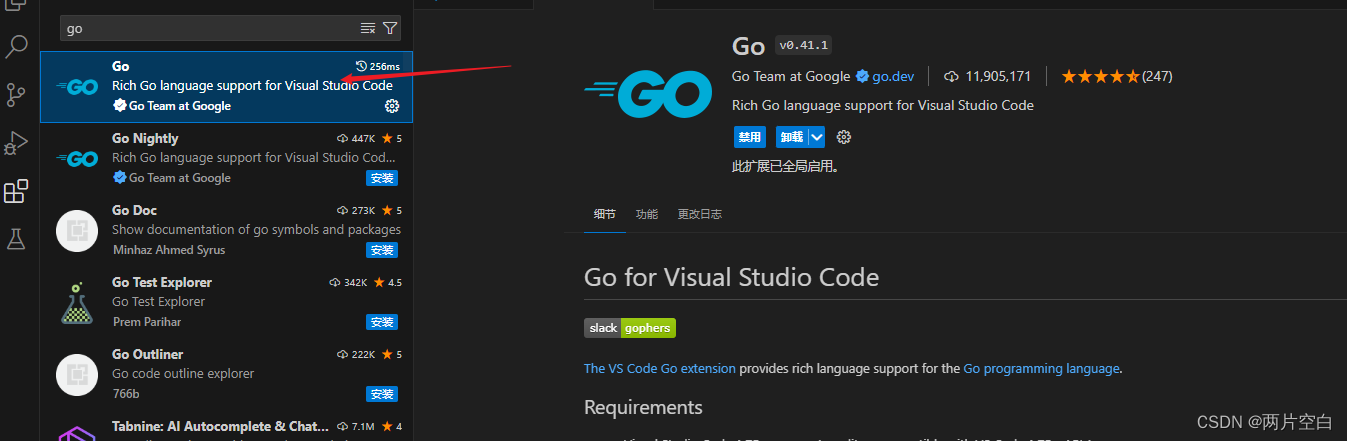Click the download count 11,905,171
The height and width of the screenshot is (441, 1347).
(987, 76)
